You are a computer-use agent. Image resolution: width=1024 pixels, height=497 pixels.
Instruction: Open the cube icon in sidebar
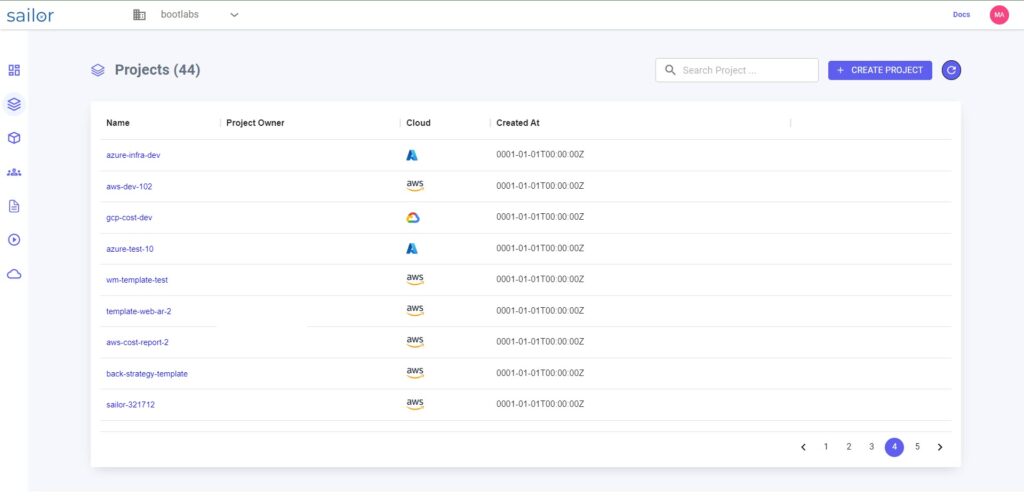coord(14,138)
